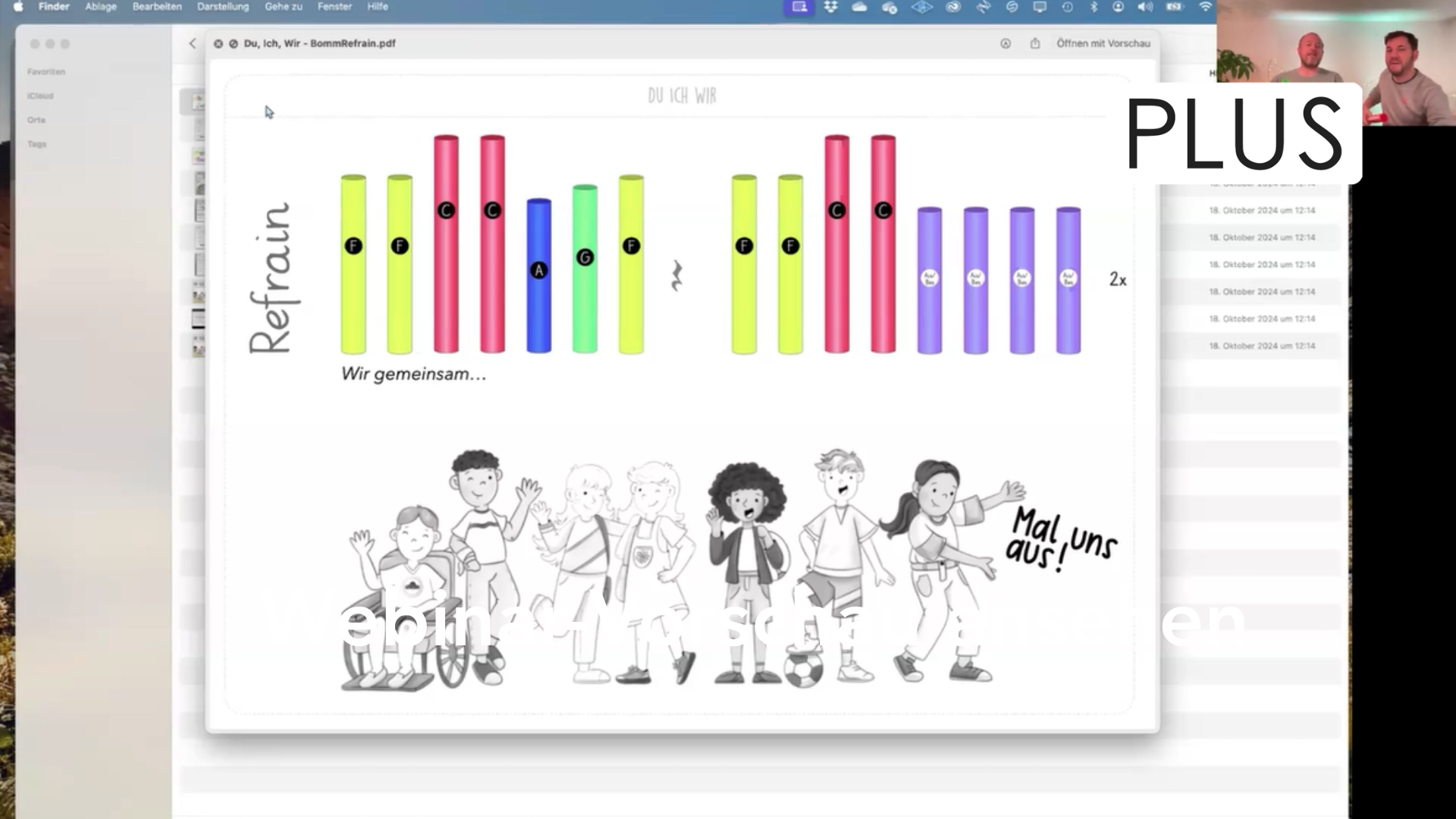This screenshot has width=1456, height=819.
Task: Open Creative Cloud menu bar icon
Action: (953, 7)
